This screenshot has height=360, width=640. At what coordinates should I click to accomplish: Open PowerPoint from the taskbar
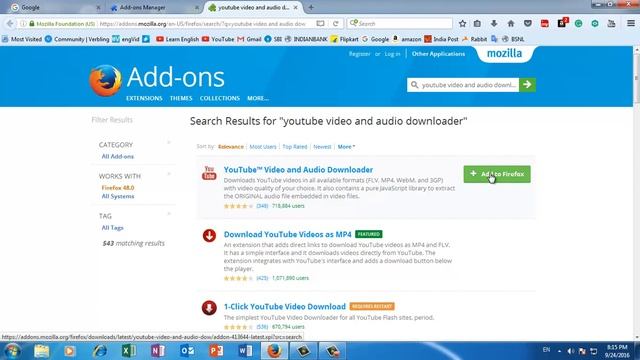(x=216, y=351)
